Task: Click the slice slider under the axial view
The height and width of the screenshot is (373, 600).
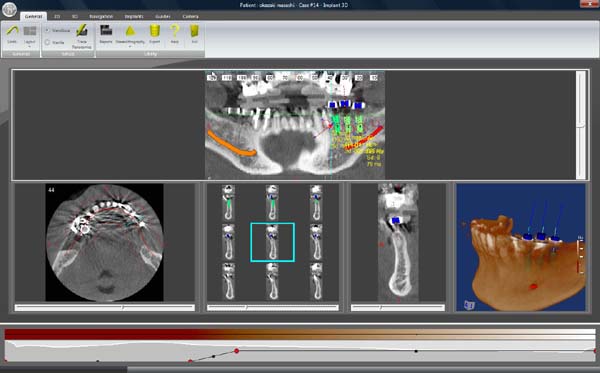Action: (105, 307)
